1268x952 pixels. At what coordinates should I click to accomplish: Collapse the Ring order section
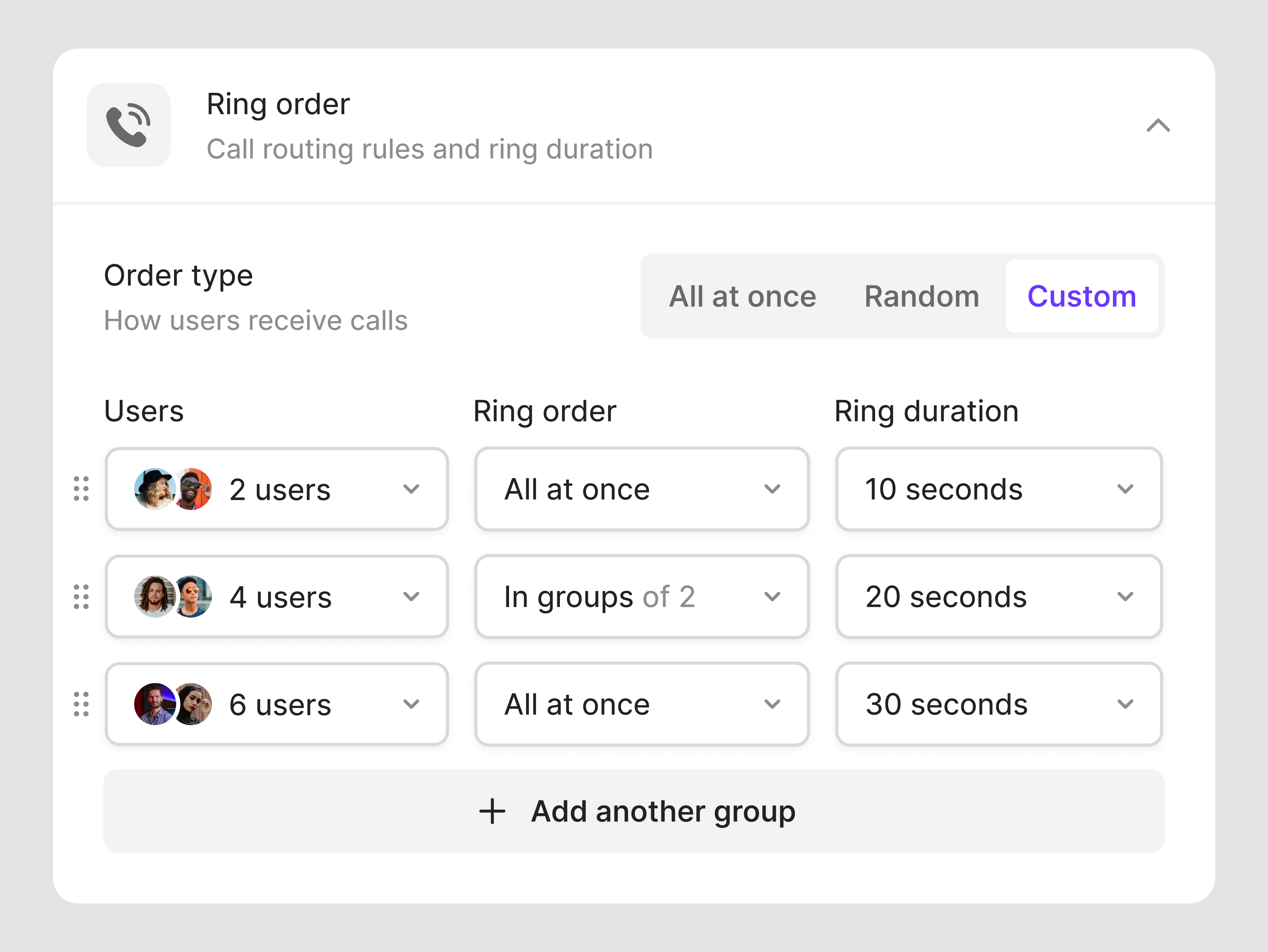1157,125
